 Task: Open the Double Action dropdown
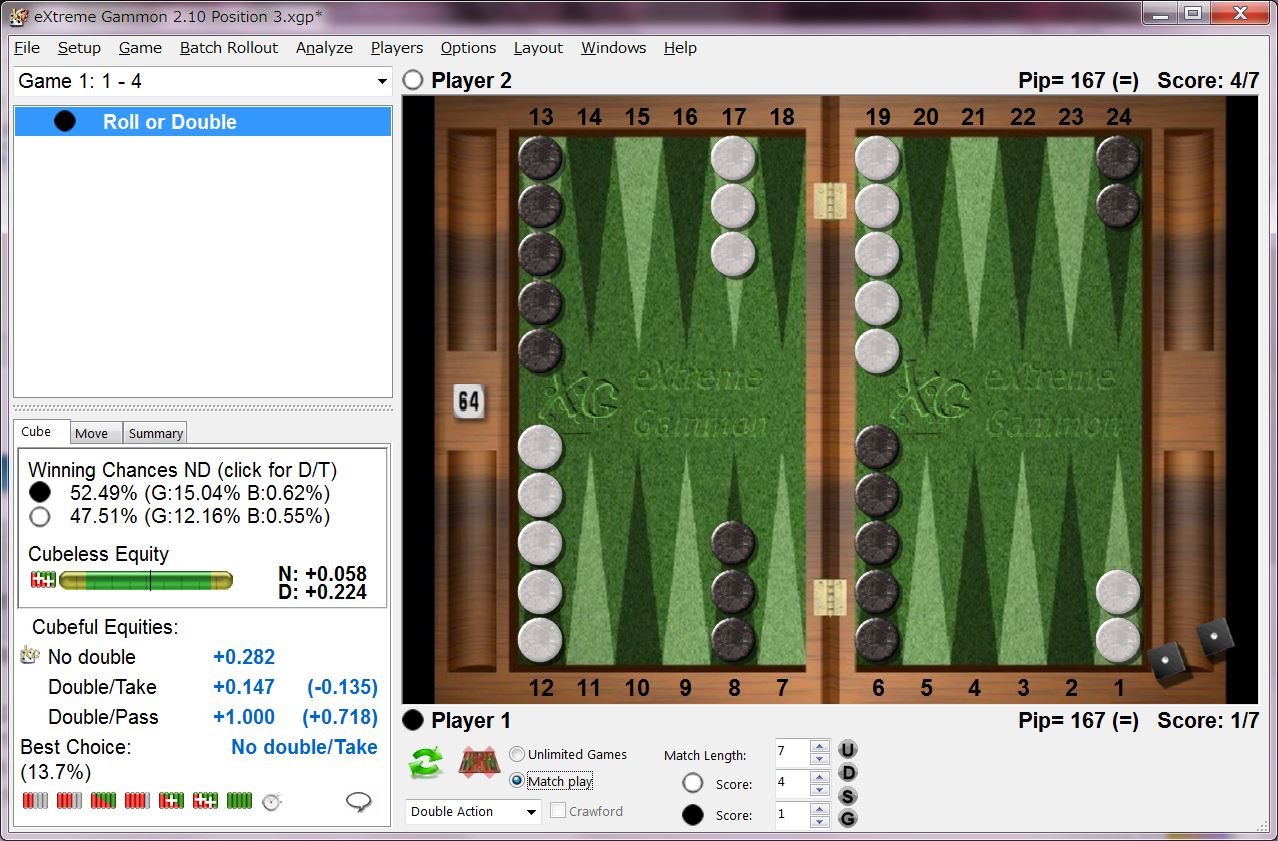(473, 811)
